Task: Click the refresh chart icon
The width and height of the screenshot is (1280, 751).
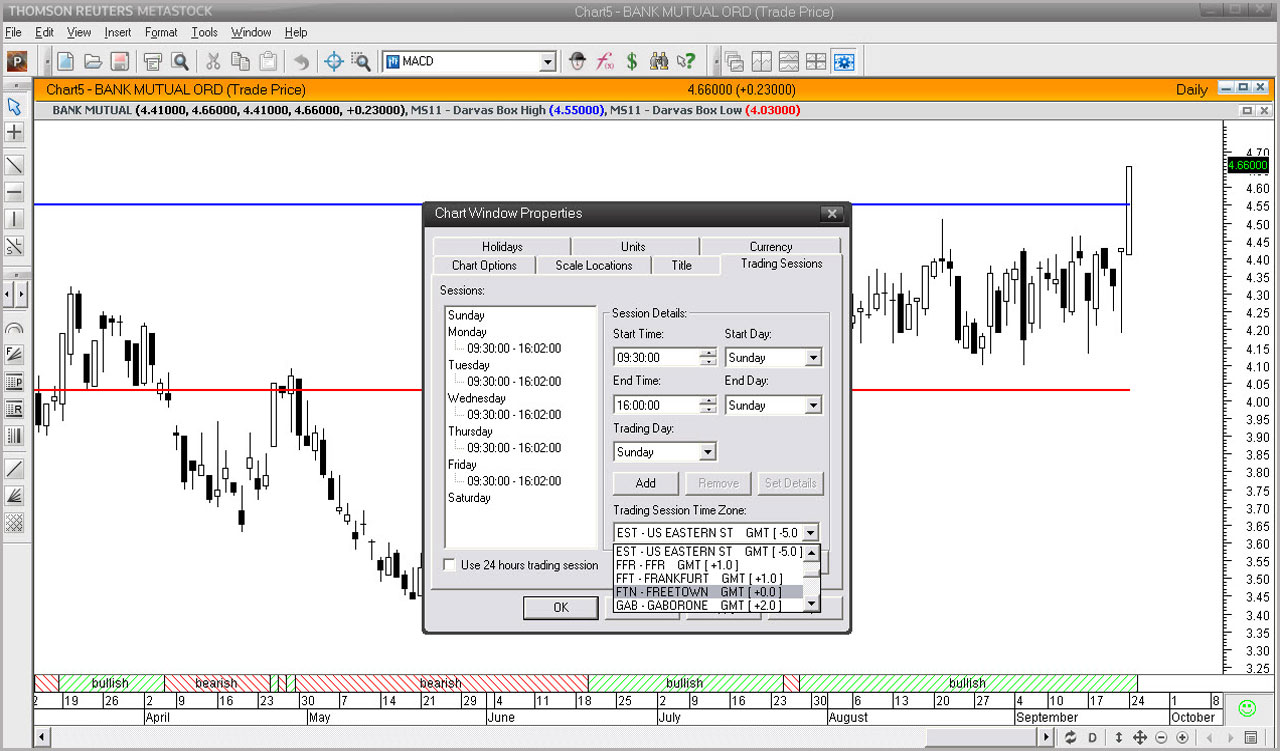Action: coord(1070,738)
